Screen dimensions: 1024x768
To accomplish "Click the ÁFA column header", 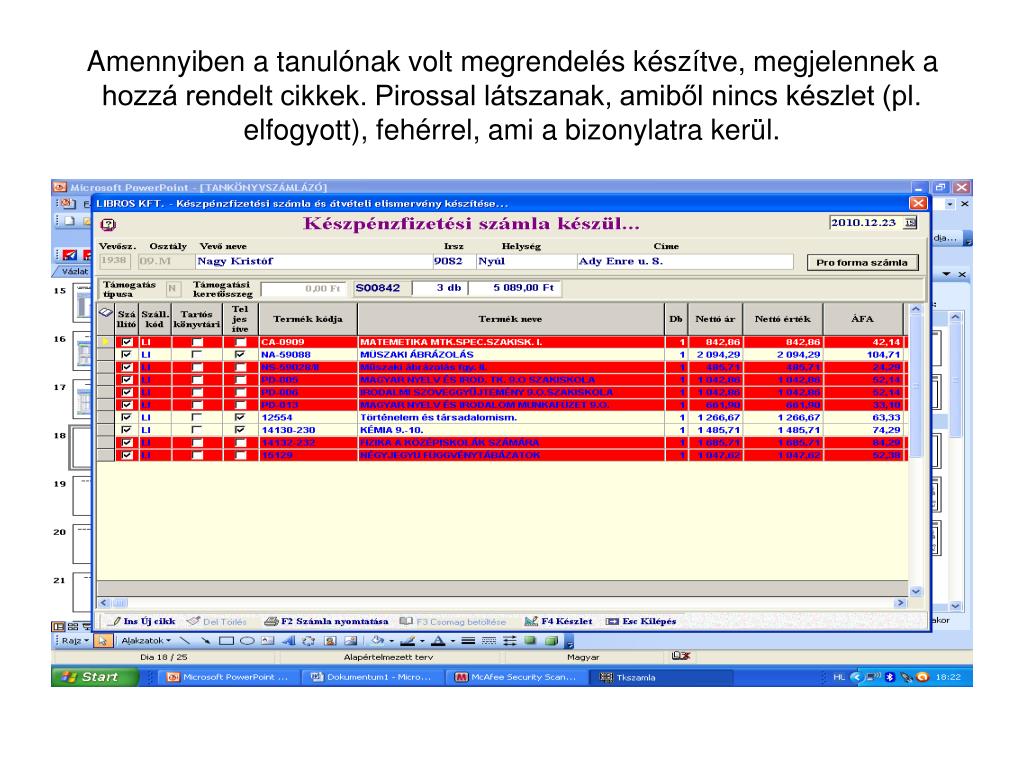I will coord(862,319).
